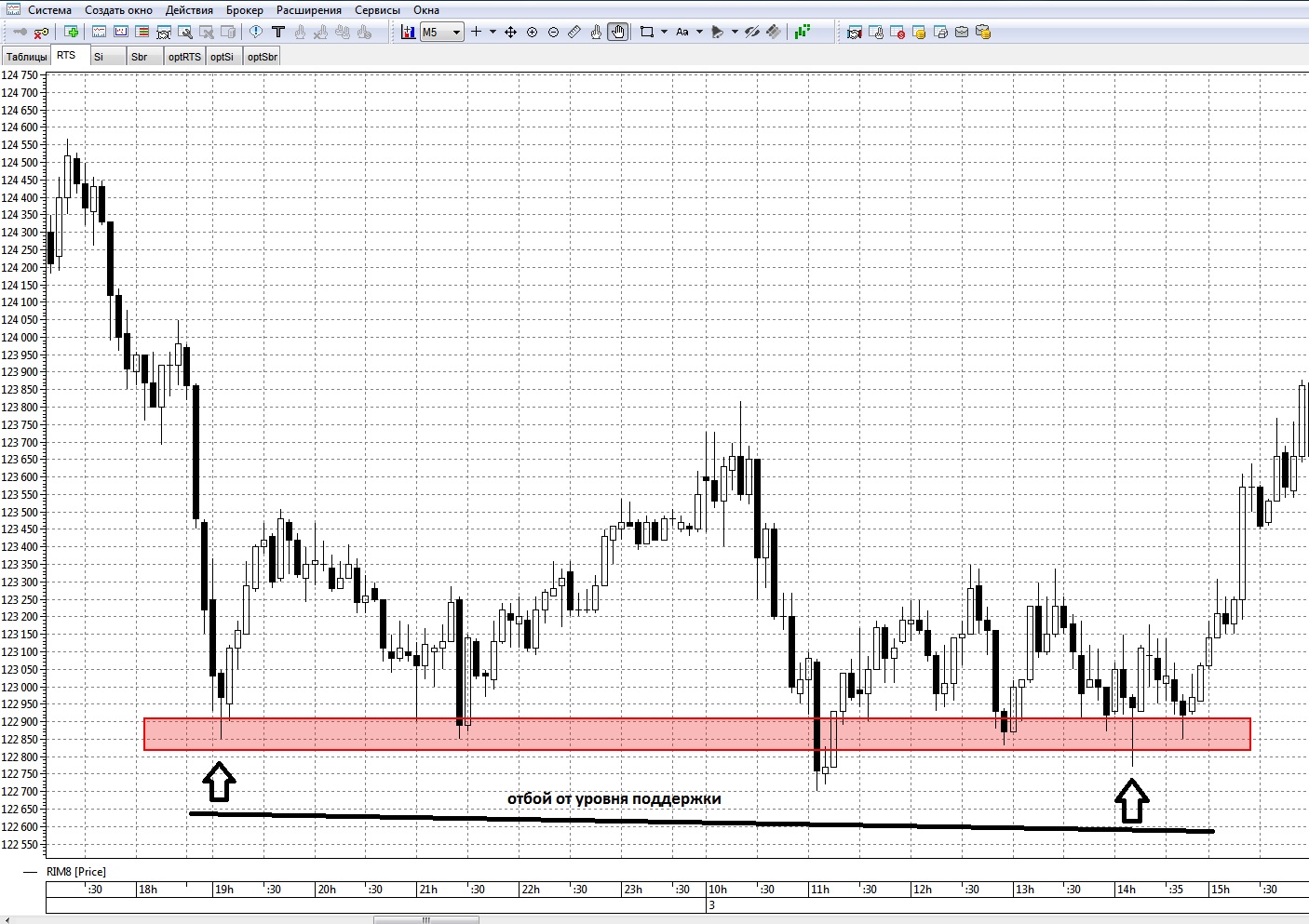This screenshot has height=924, width=1309.
Task: Select the crosshair plus drawing tool
Action: [x=477, y=32]
